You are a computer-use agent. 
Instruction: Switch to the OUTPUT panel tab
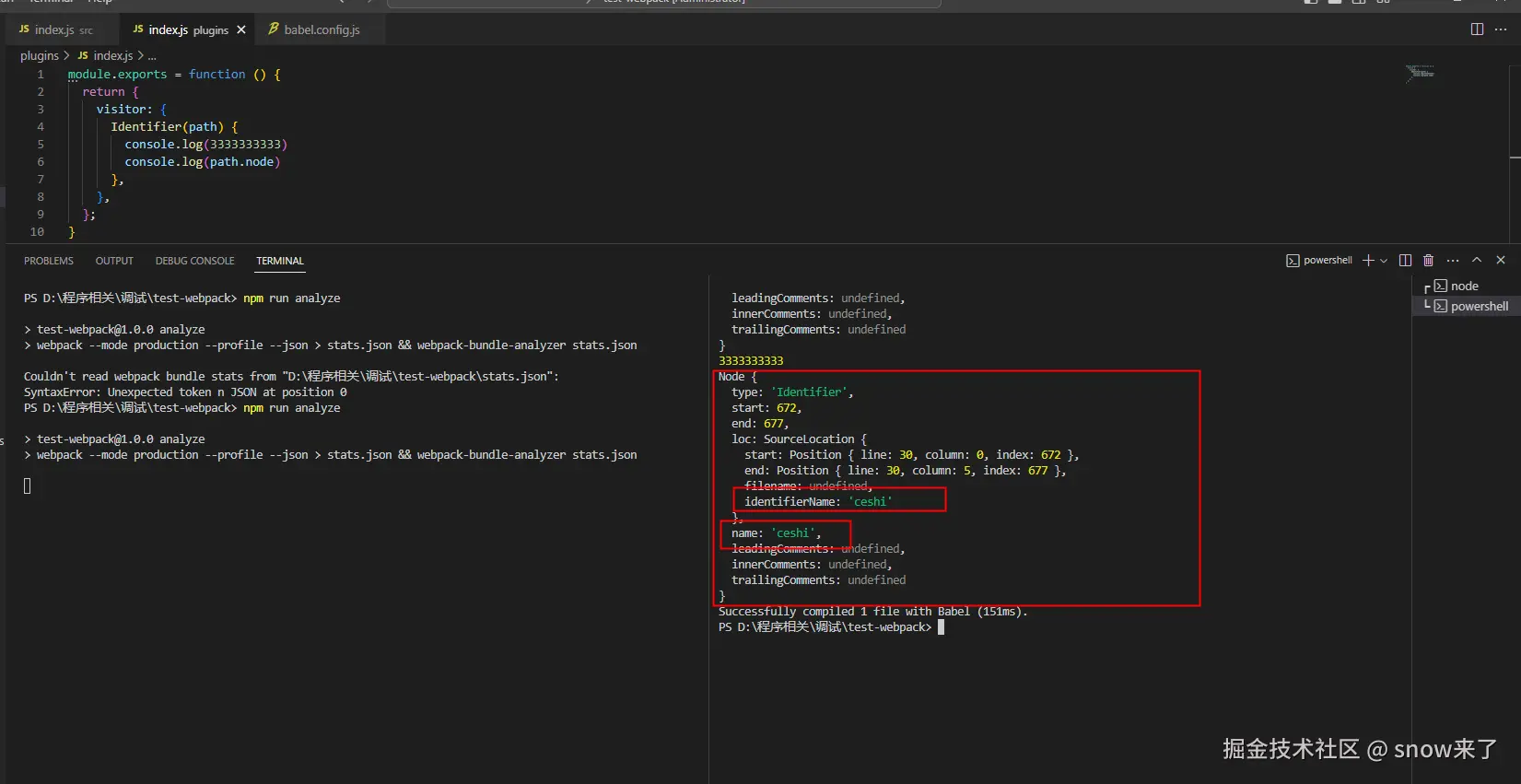pos(114,261)
